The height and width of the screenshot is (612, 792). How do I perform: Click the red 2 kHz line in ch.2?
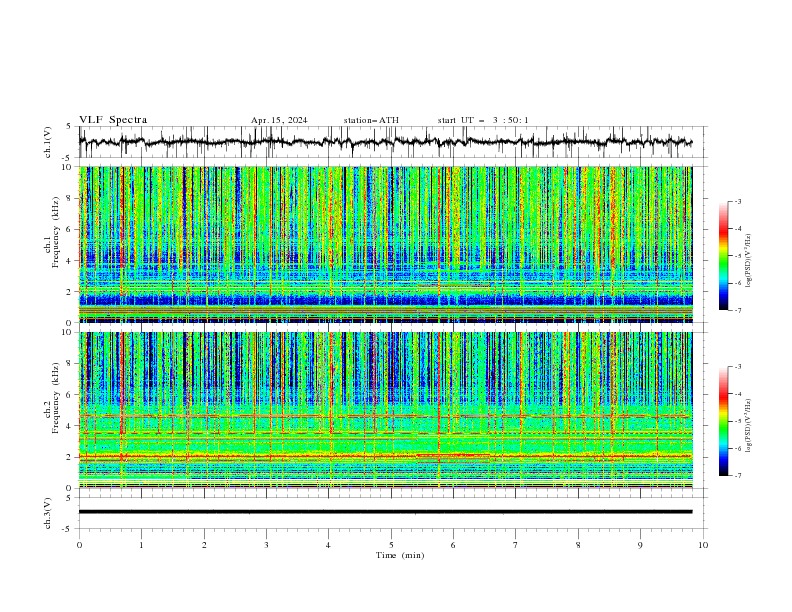(386, 456)
